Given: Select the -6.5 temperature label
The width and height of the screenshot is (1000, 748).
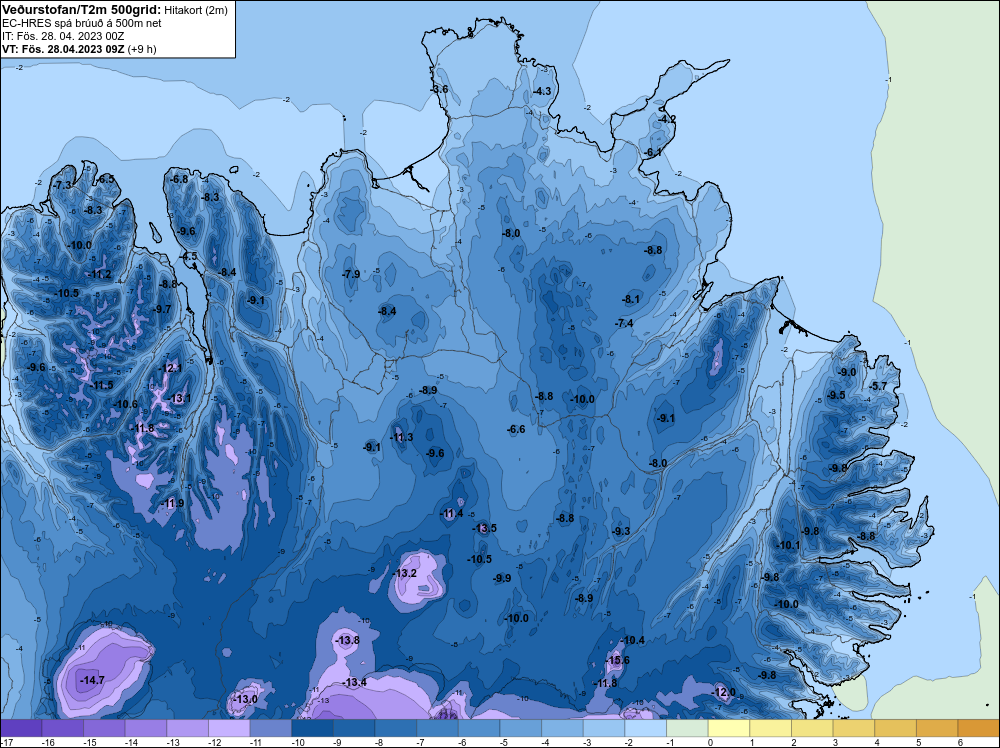Looking at the screenshot, I should pyautogui.click(x=105, y=179).
